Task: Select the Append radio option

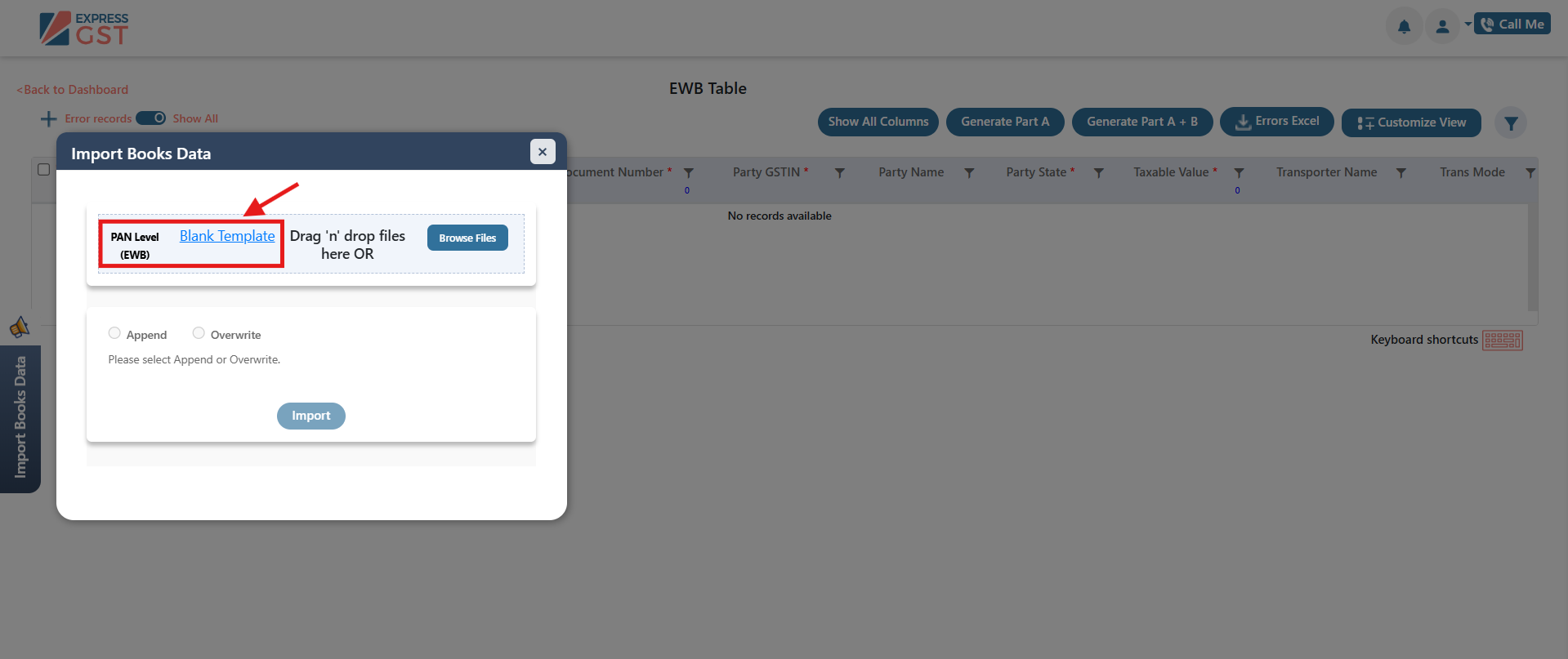Action: point(114,333)
